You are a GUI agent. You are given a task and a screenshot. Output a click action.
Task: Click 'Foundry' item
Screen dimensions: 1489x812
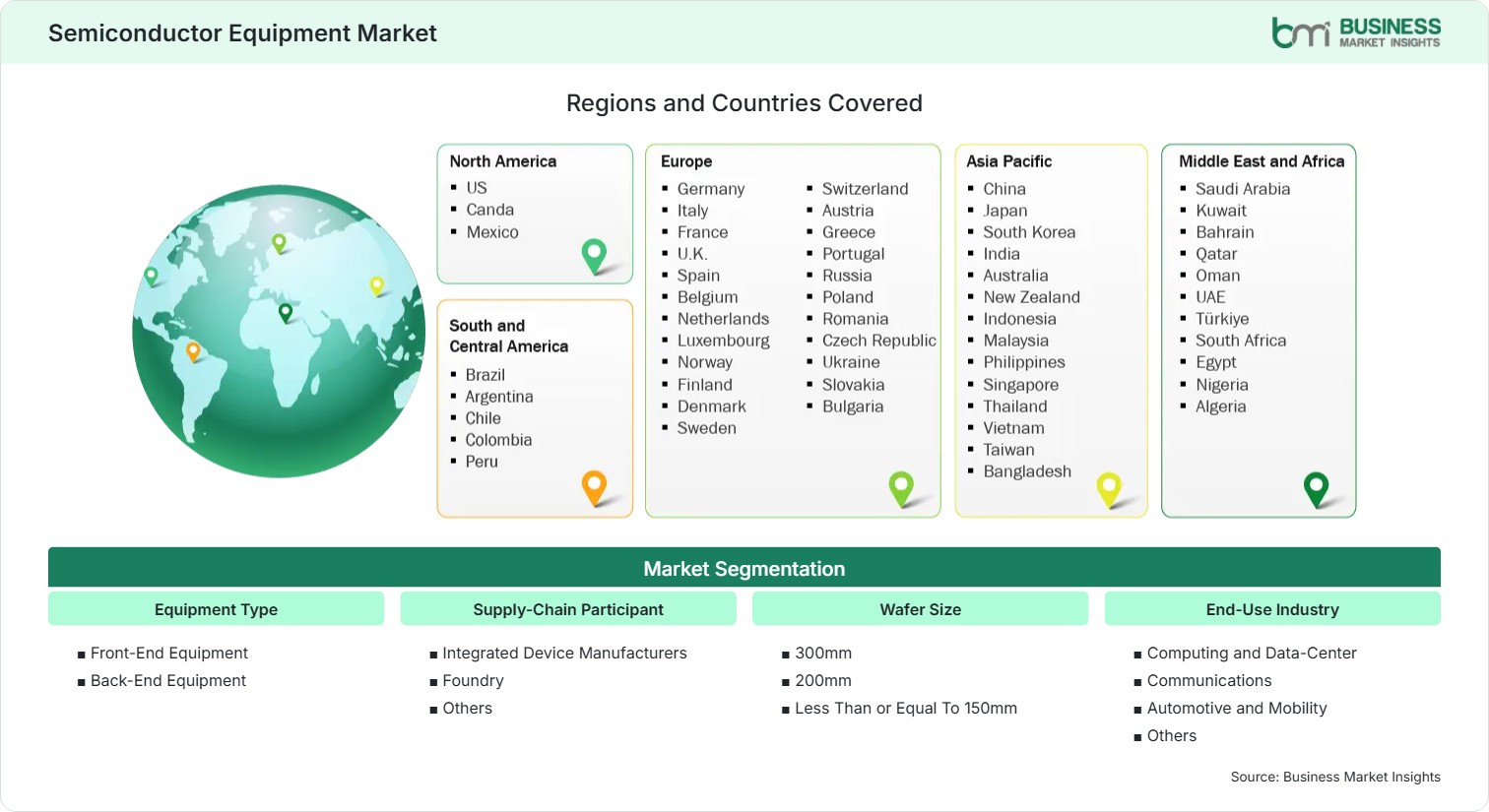(x=473, y=680)
